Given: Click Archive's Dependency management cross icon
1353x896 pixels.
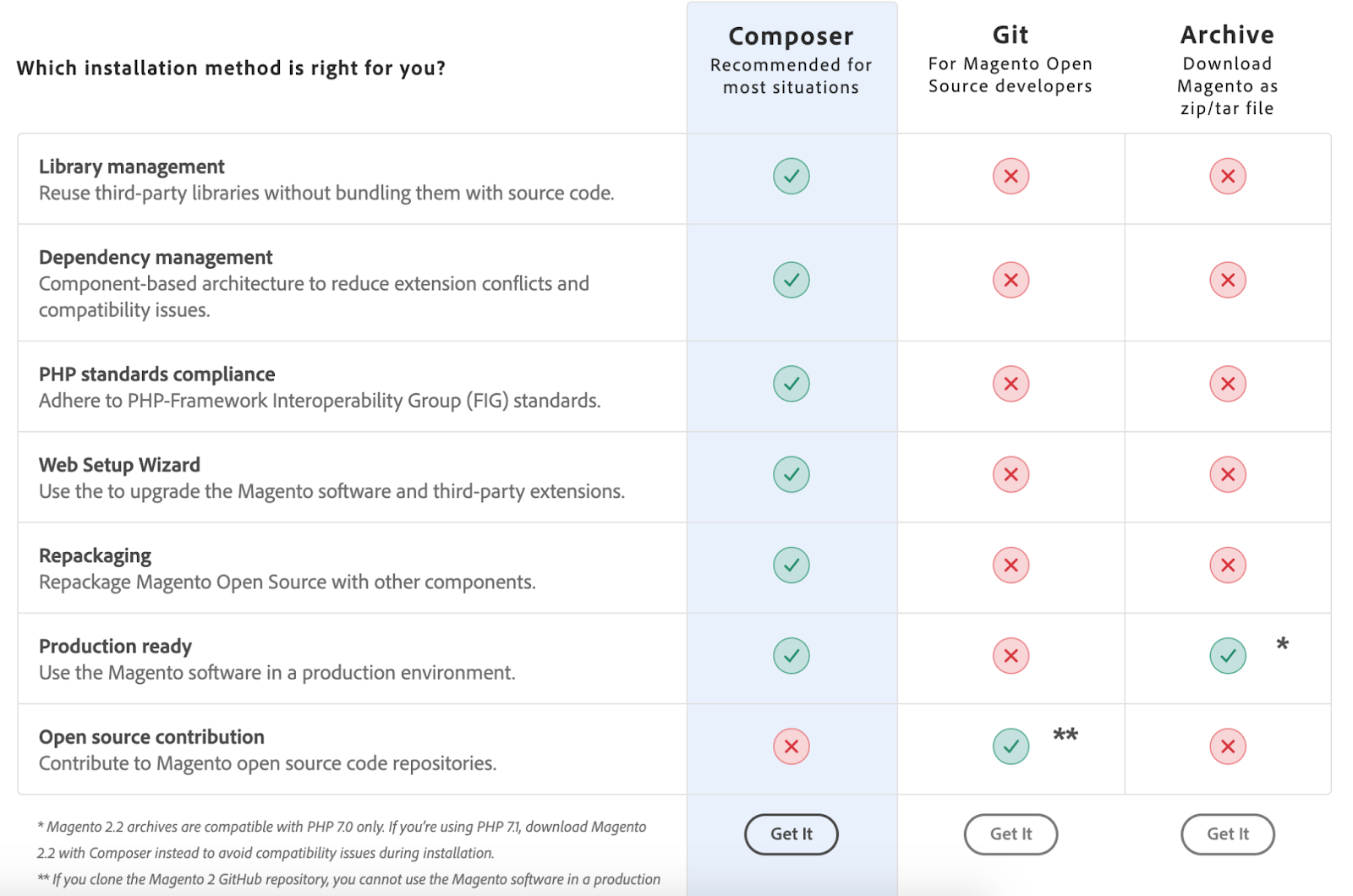Looking at the screenshot, I should point(1228,281).
